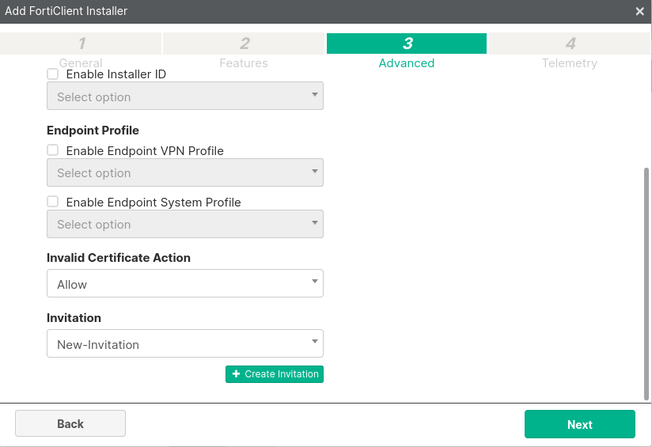Expand Invalid Certificate Action dropdown showing Allow
Screen dimensions: 652x447
pyautogui.click(x=185, y=284)
